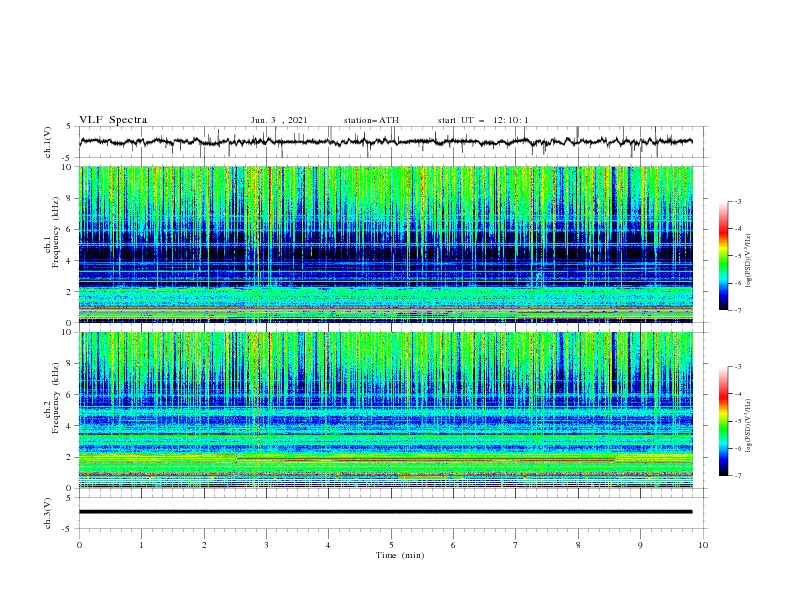Click the -7 label on ch.2 color bar
Image resolution: width=792 pixels, height=612 pixels.
coord(737,476)
